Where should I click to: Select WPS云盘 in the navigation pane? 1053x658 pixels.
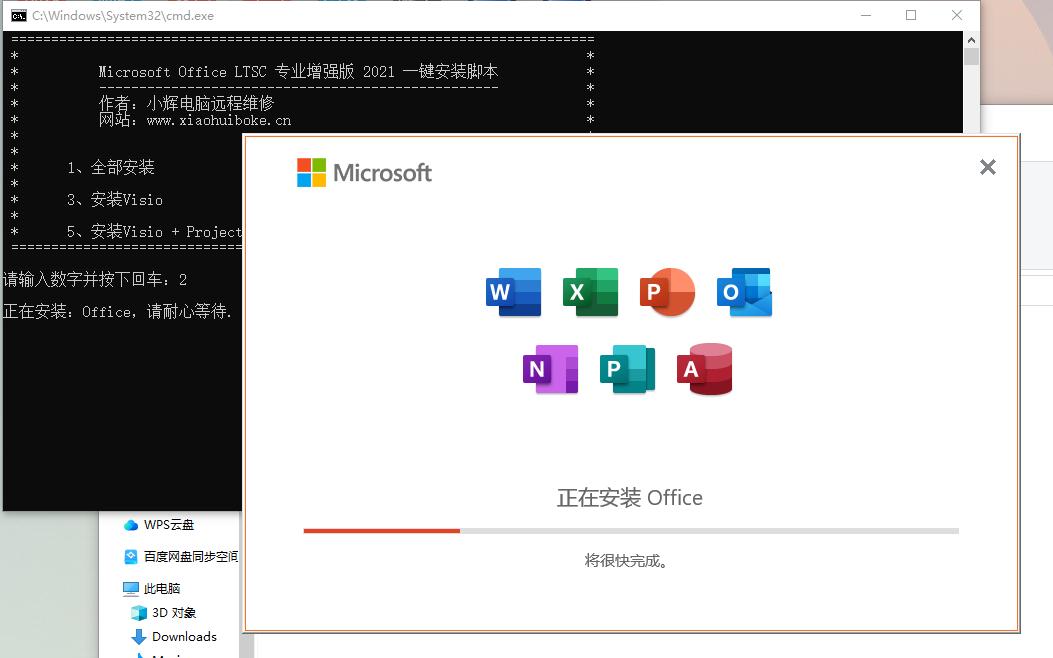pos(168,525)
